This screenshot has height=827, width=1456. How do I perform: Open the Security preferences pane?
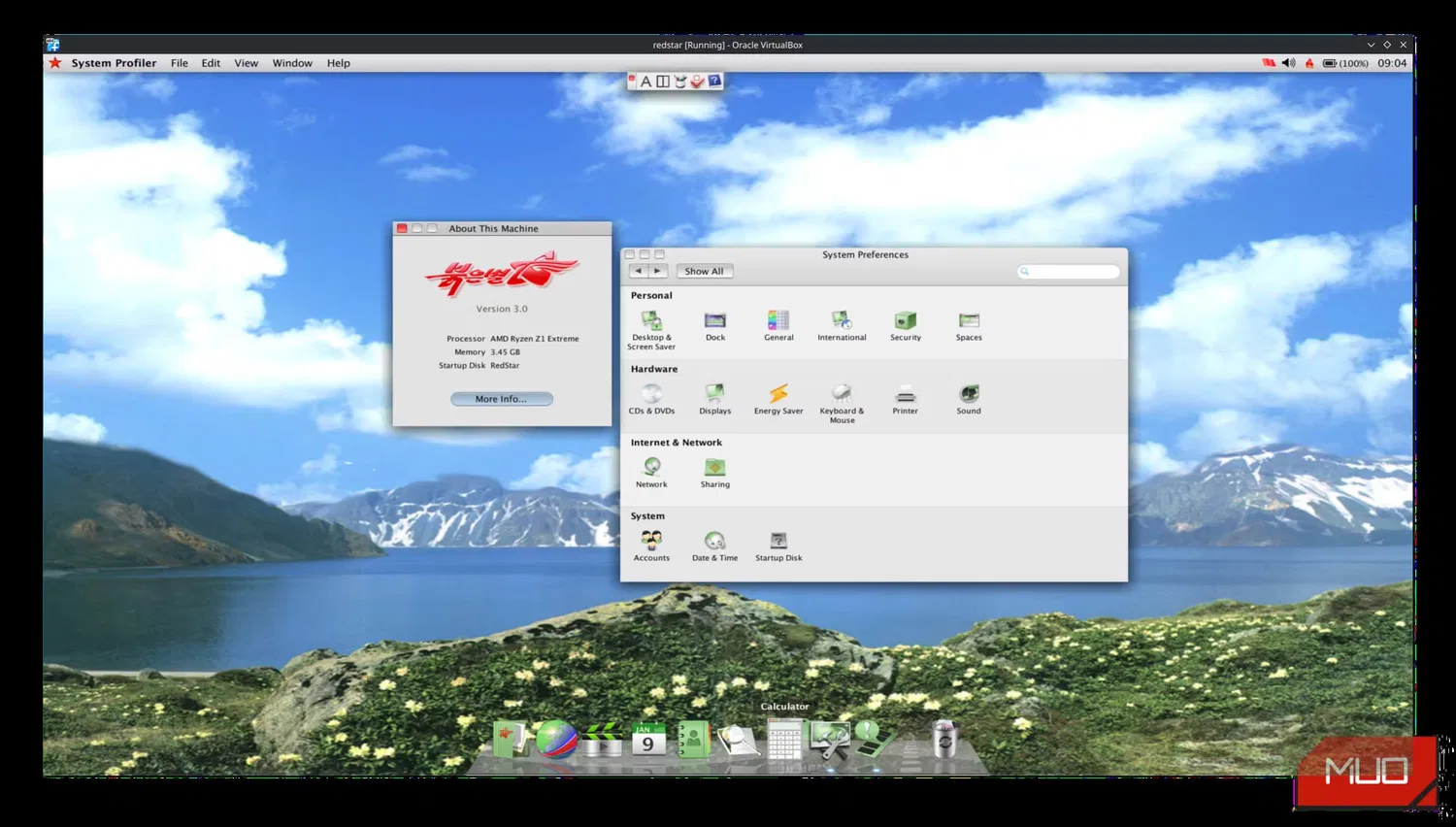906,326
